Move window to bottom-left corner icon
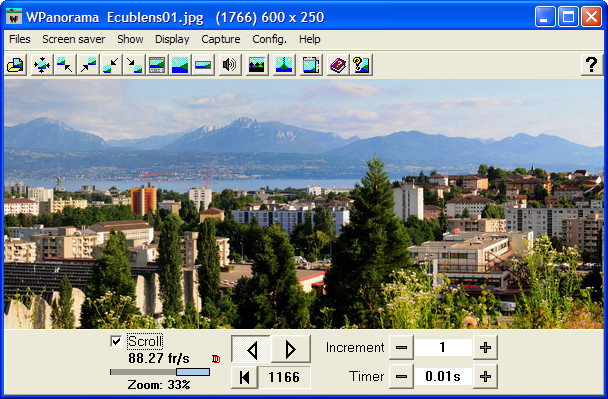The image size is (608, 399). 111,65
